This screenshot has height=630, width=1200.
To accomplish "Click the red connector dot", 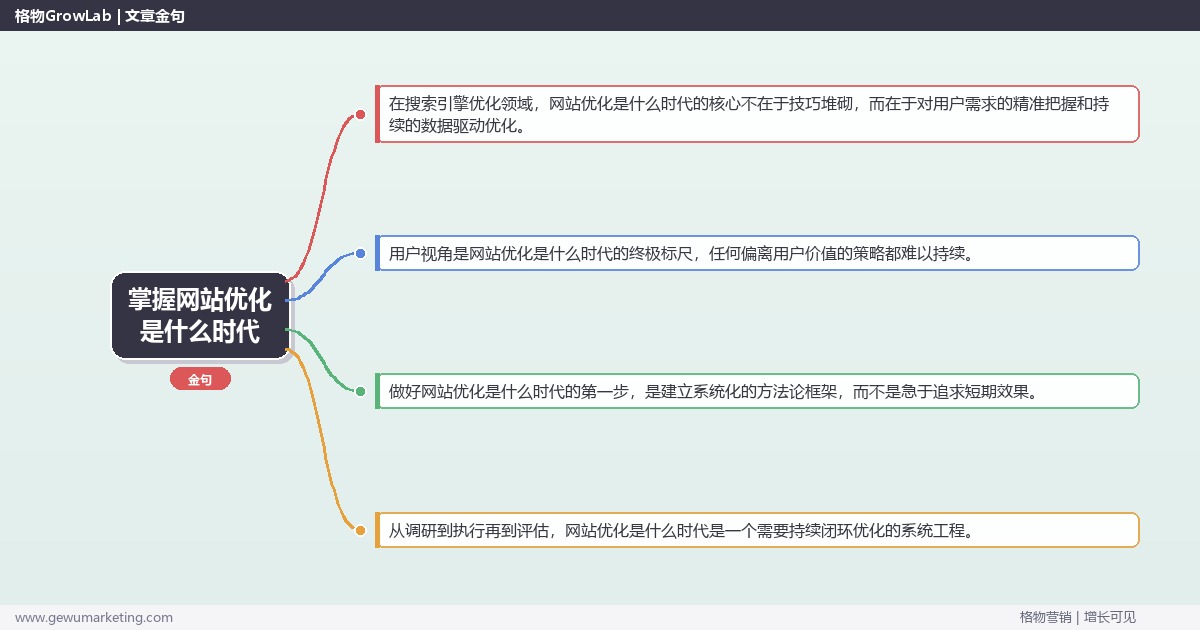I will point(360,115).
